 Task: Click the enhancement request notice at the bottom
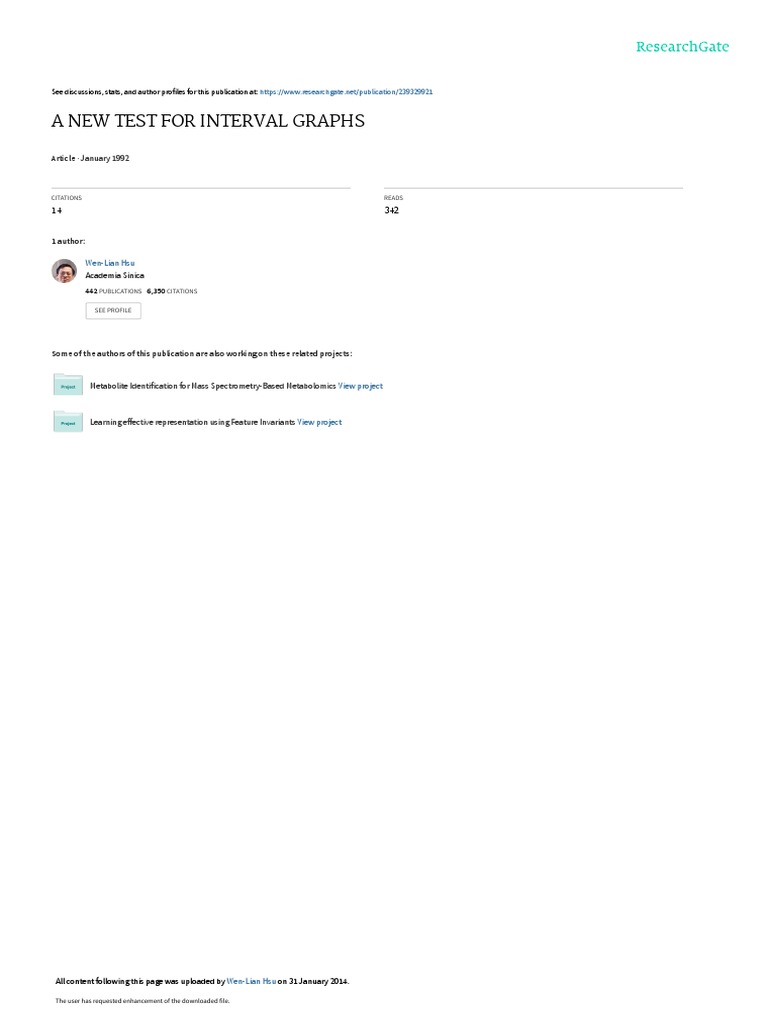point(142,1000)
